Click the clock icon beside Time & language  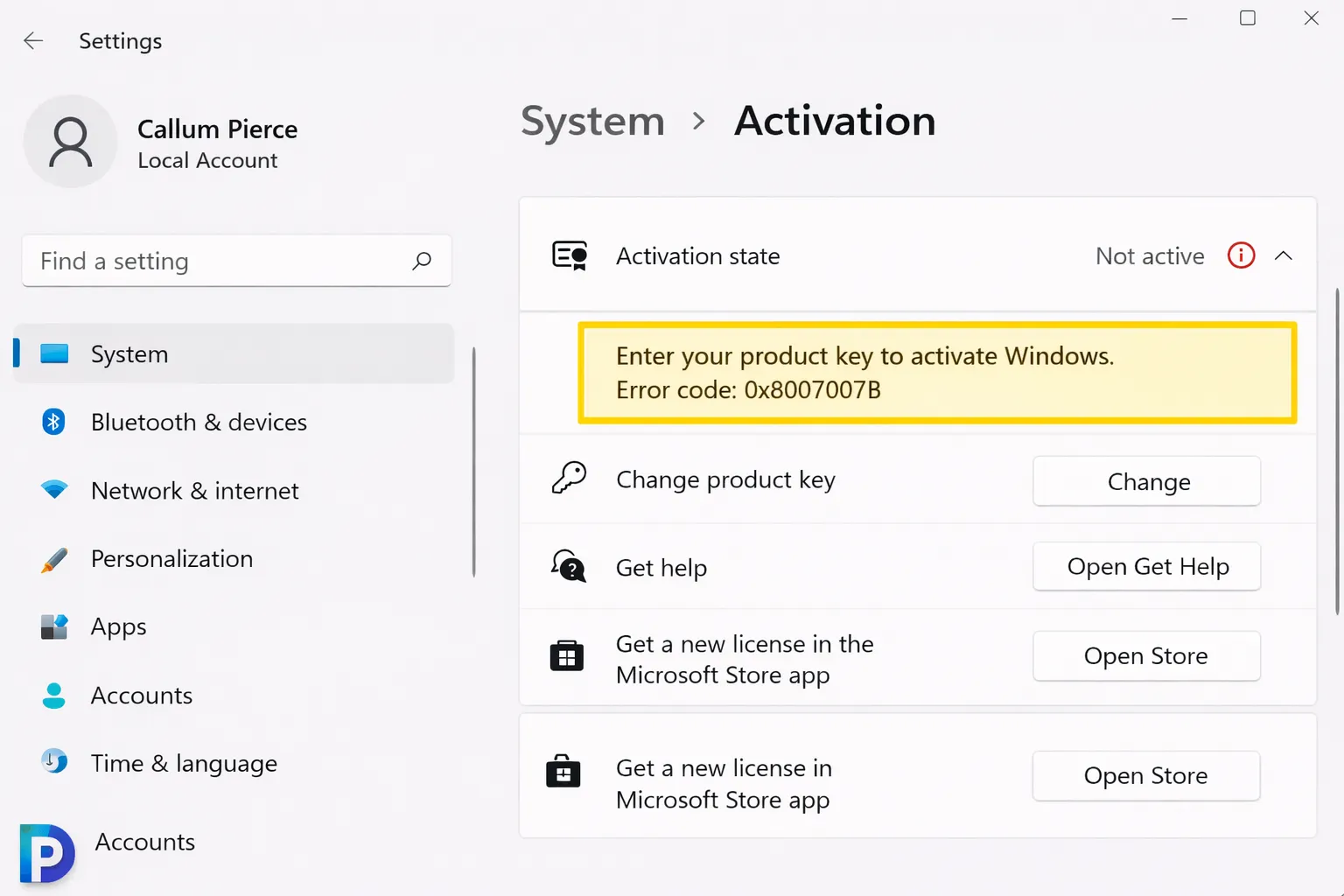tap(54, 762)
